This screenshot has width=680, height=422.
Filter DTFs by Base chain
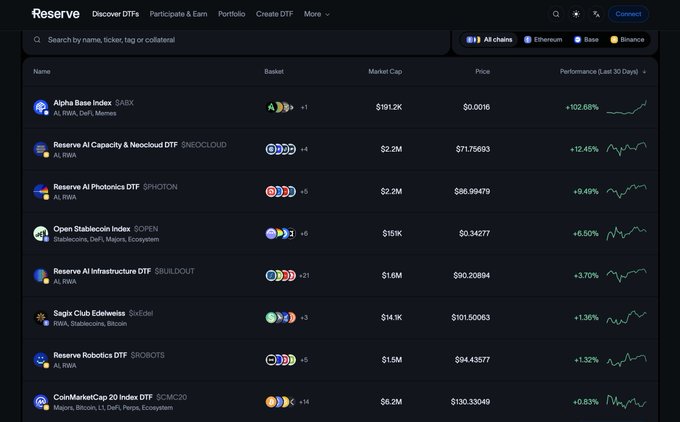tap(586, 39)
